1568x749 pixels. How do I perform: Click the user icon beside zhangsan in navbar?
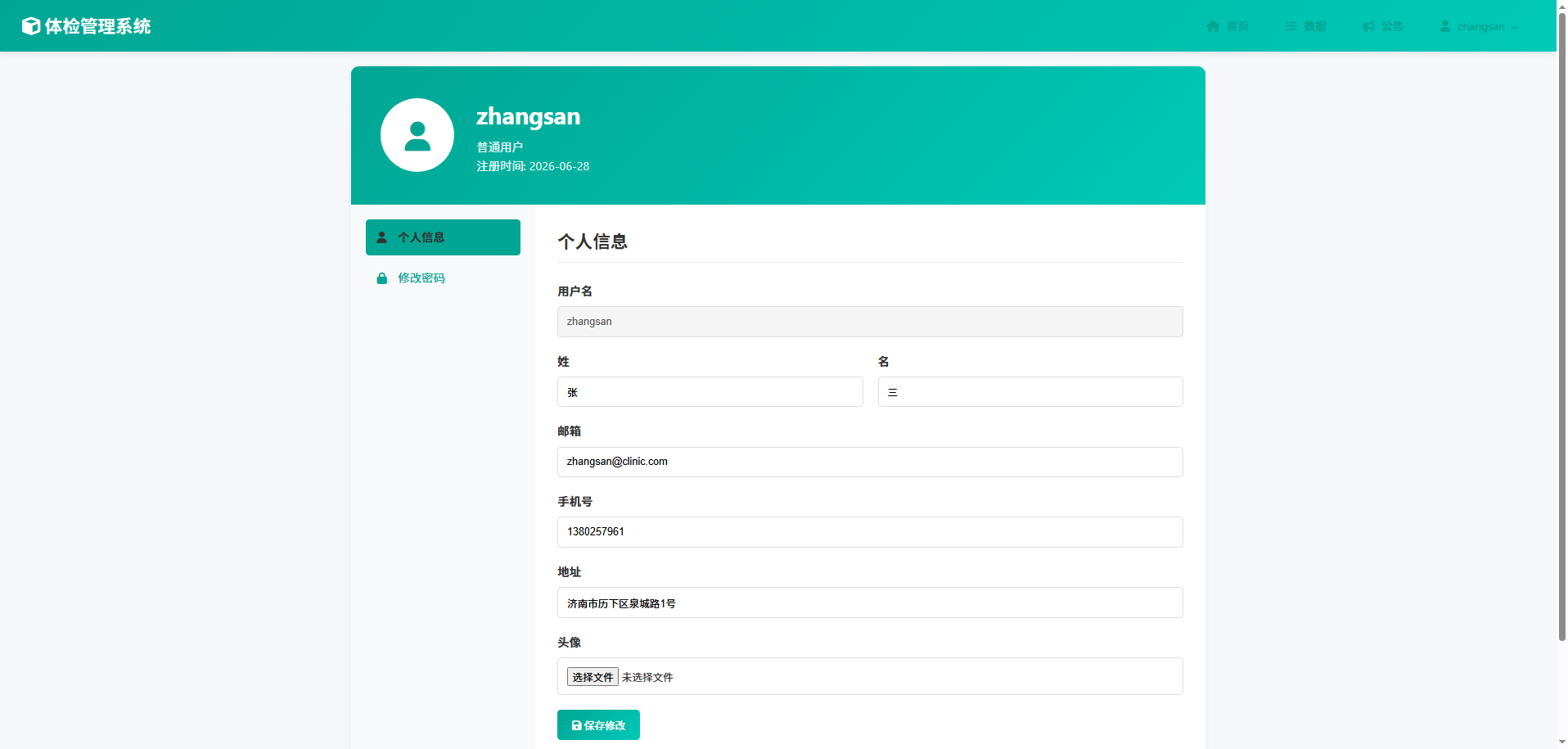click(1445, 26)
